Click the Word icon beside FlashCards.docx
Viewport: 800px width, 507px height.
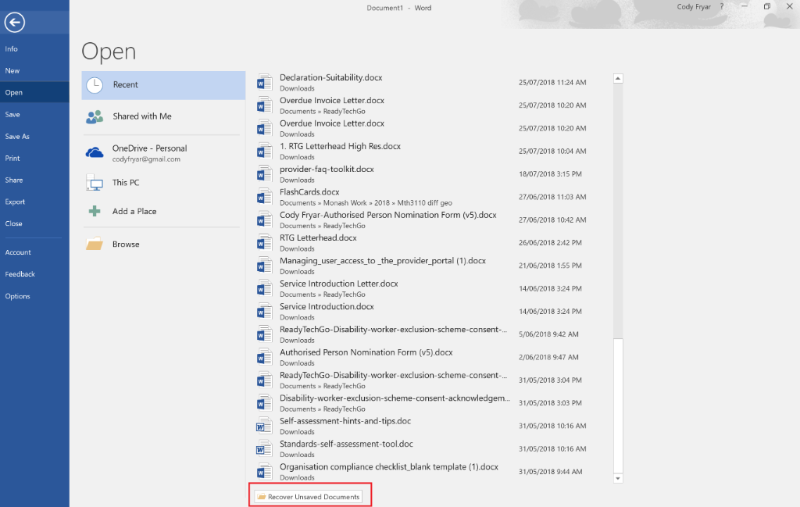click(264, 197)
